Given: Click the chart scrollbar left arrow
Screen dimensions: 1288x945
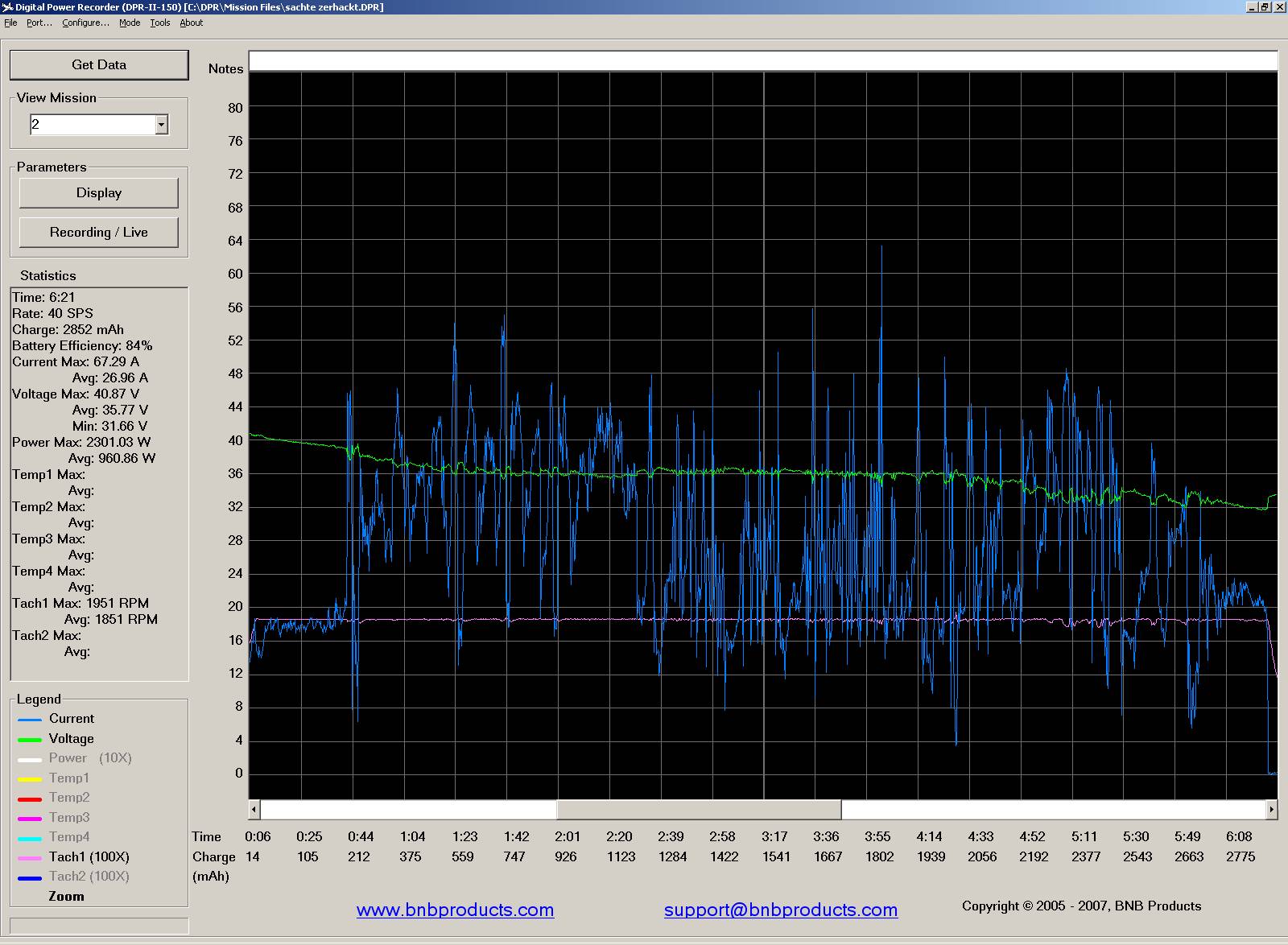Looking at the screenshot, I should tap(254, 809).
